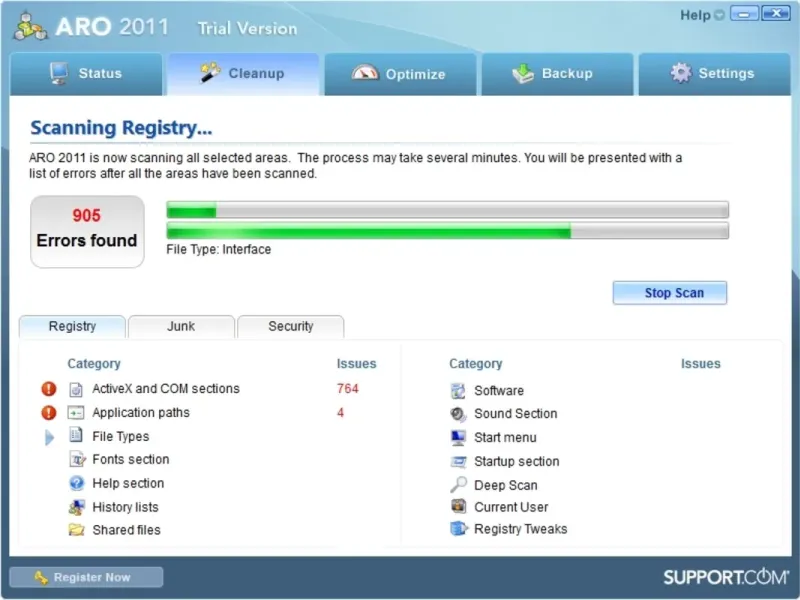The image size is (800, 600).
Task: Click the ActiveX and COM sections label
Action: click(x=166, y=389)
